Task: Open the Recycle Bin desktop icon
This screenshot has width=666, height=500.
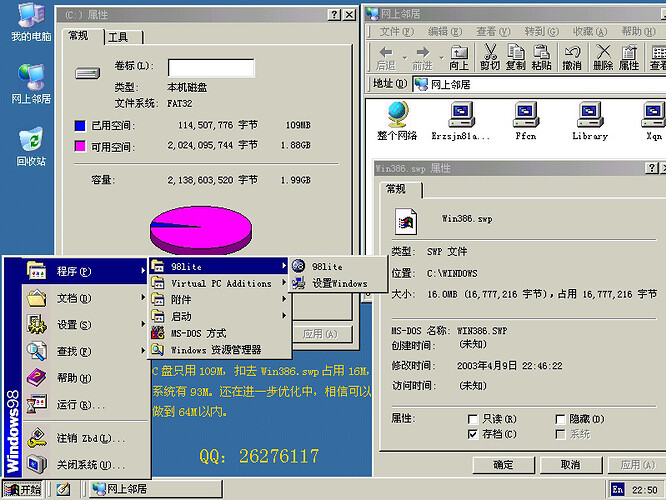Action: pos(31,146)
